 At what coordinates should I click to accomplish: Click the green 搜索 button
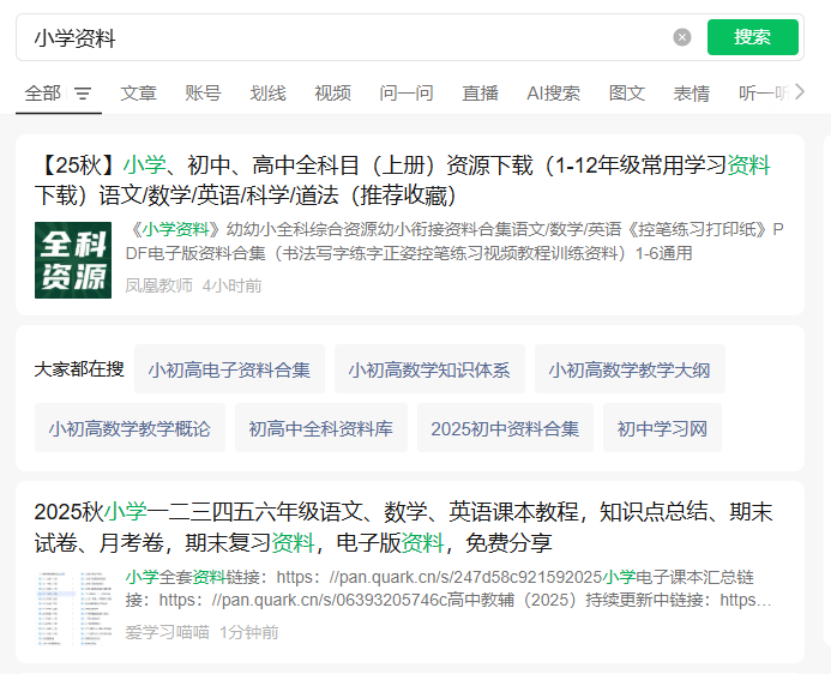[x=752, y=37]
